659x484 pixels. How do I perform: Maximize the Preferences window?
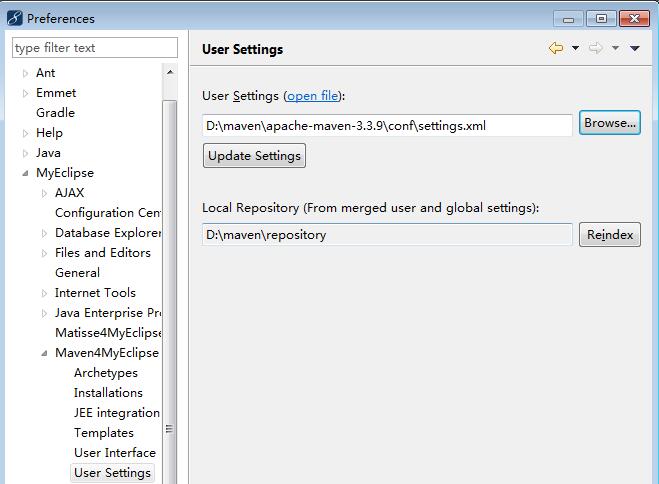601,19
